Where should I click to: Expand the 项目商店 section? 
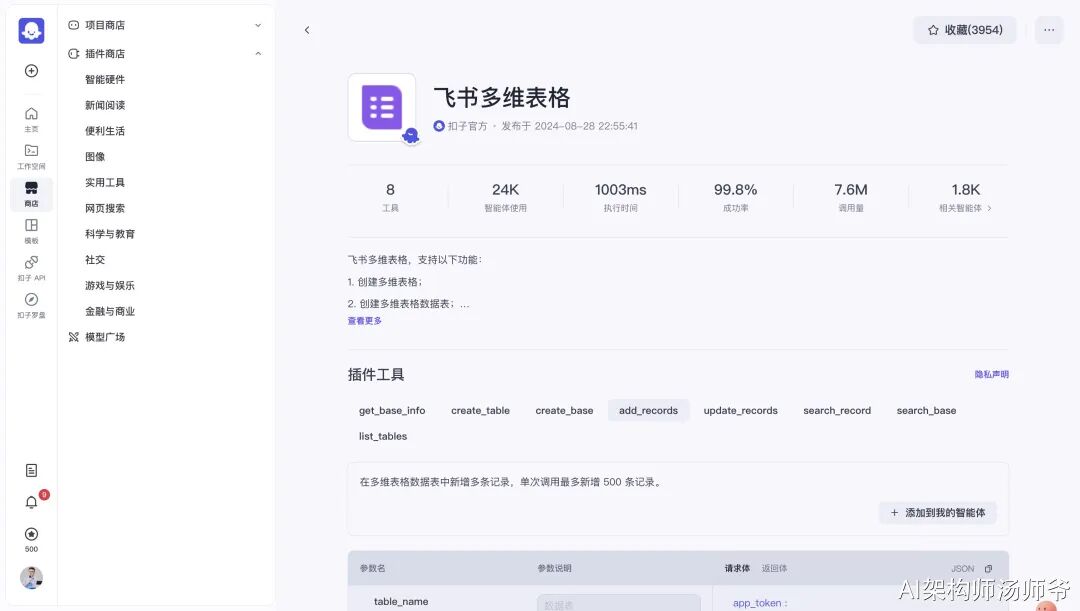coord(258,25)
